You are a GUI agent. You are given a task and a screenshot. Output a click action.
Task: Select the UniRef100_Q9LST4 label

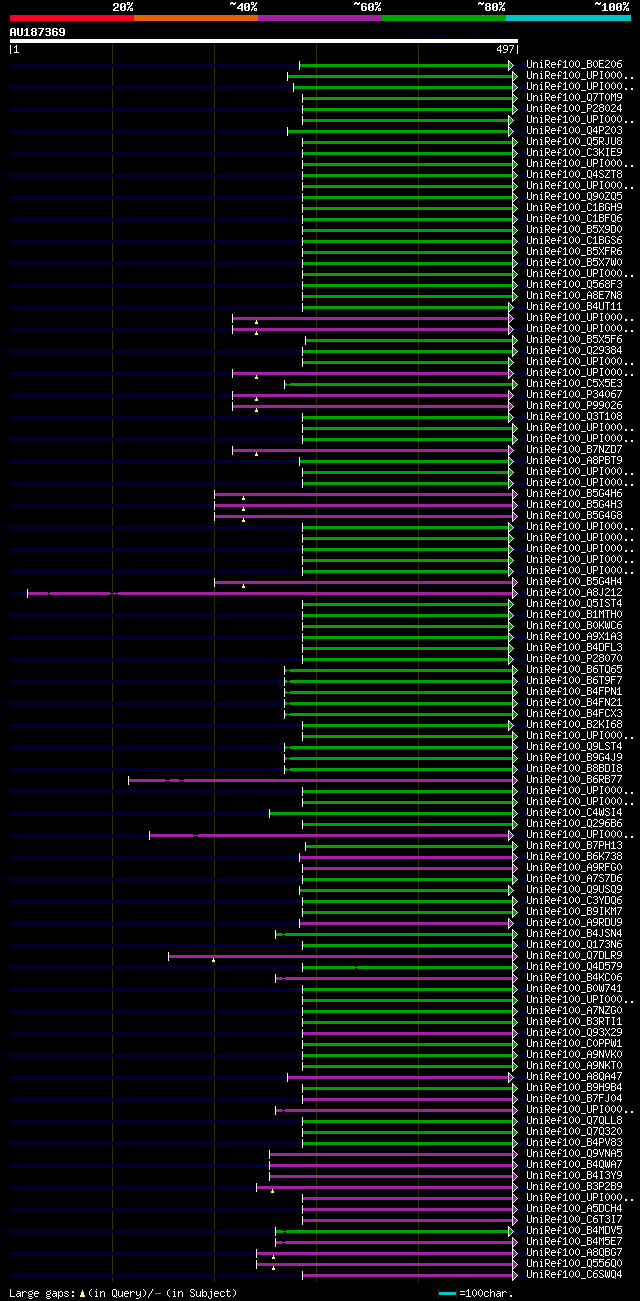[x=575, y=747]
